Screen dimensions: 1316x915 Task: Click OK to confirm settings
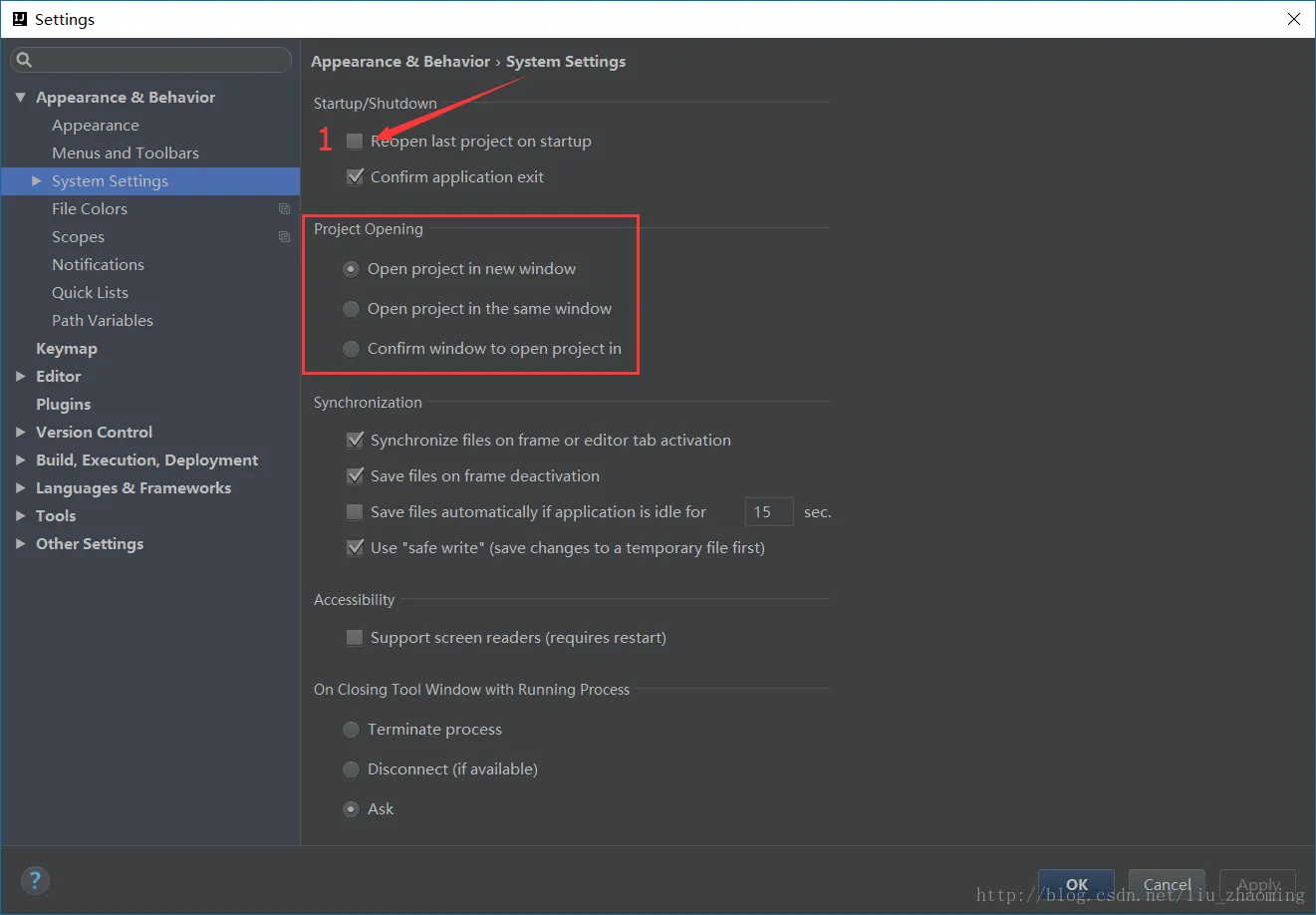(1076, 884)
